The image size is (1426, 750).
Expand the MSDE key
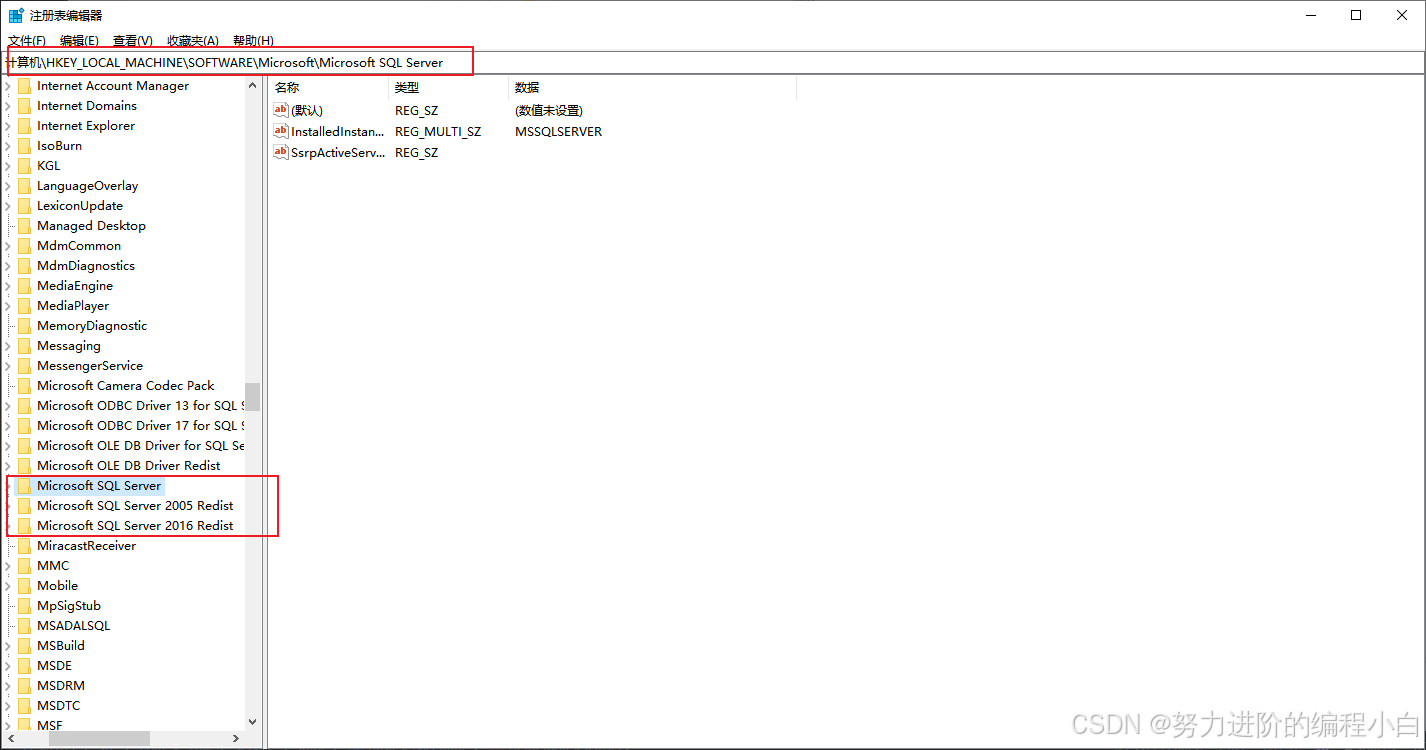[9, 666]
